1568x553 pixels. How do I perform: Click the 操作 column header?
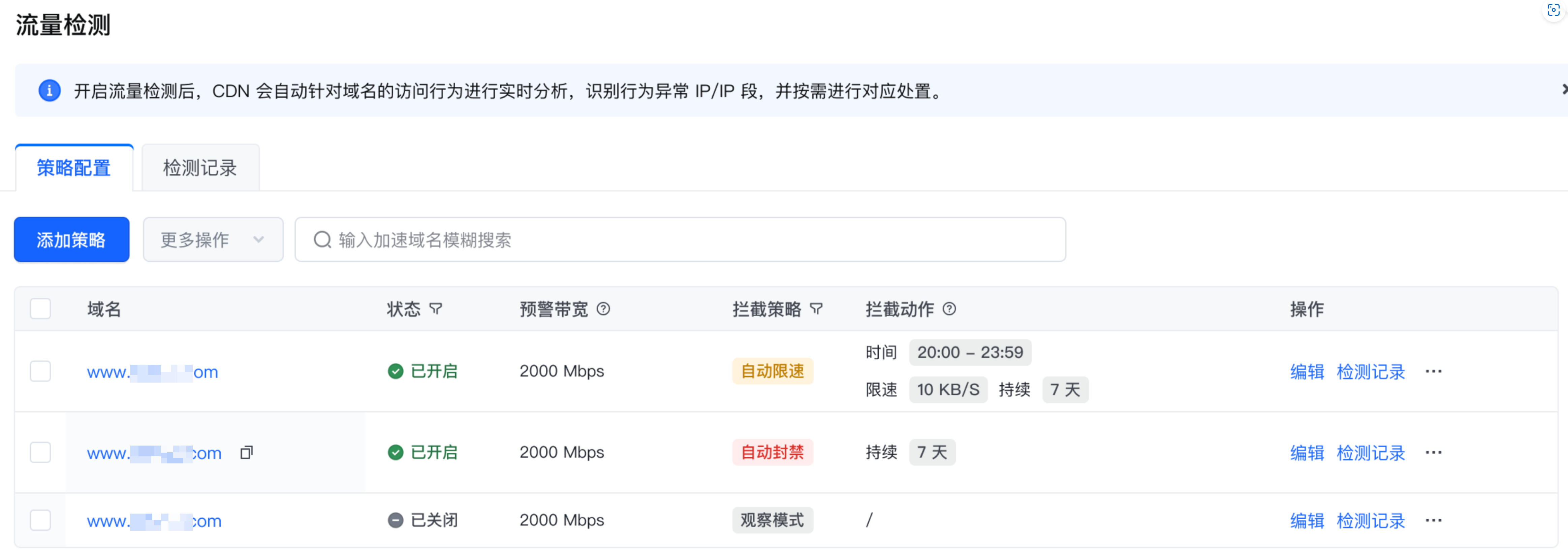click(x=1307, y=309)
